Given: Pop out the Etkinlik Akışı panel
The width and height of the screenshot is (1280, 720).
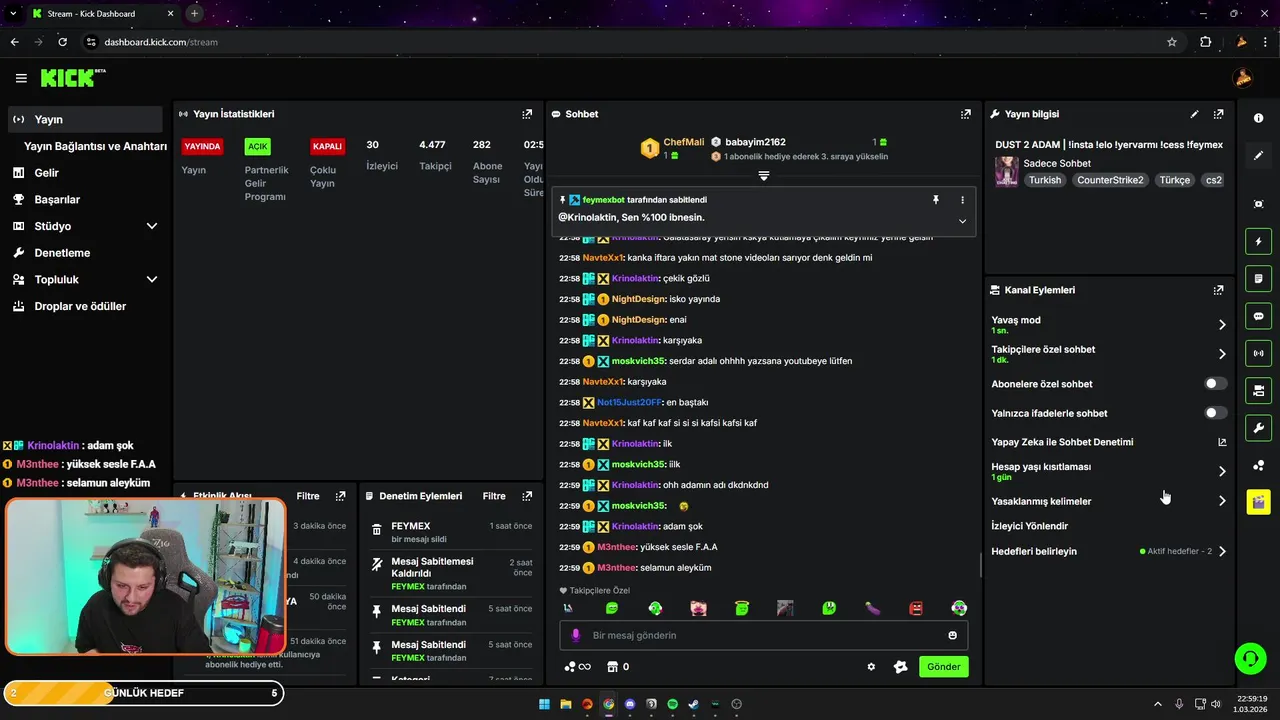Looking at the screenshot, I should (x=341, y=496).
